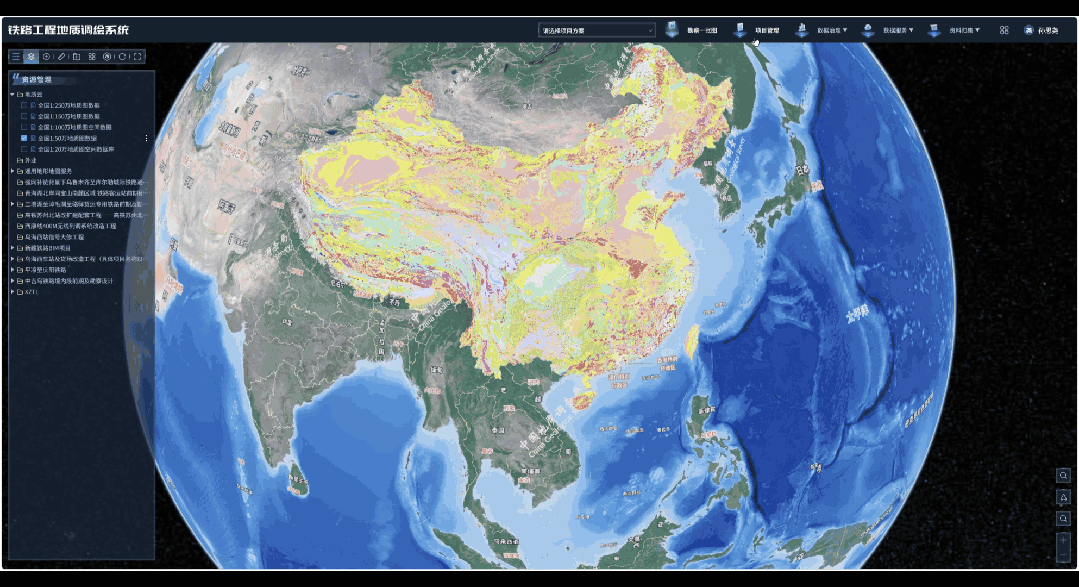Click the 数据治理 navigation icon
The image size is (1079, 587).
click(802, 30)
